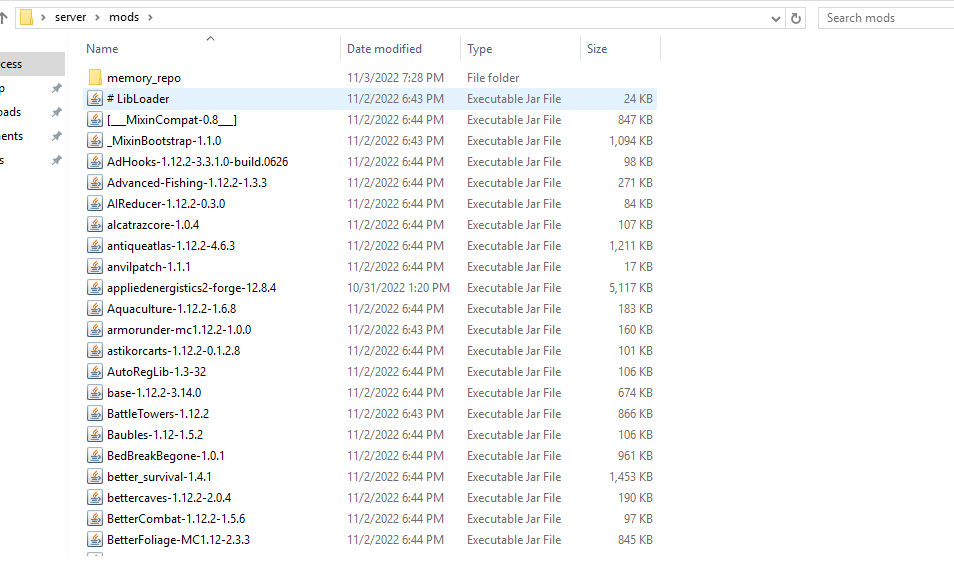Click the BedBreakBegone-1.0.1 jar icon
This screenshot has height=576, width=954.
pyautogui.click(x=95, y=456)
